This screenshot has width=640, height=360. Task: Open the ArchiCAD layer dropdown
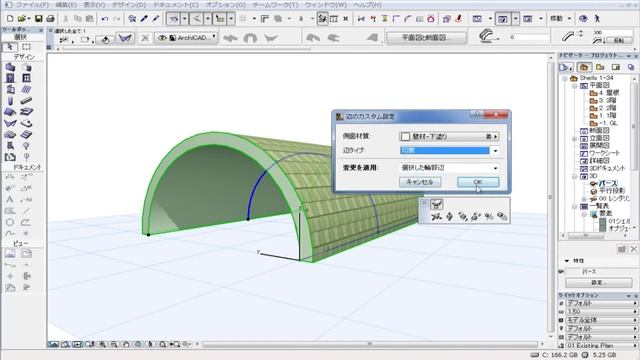[187, 38]
